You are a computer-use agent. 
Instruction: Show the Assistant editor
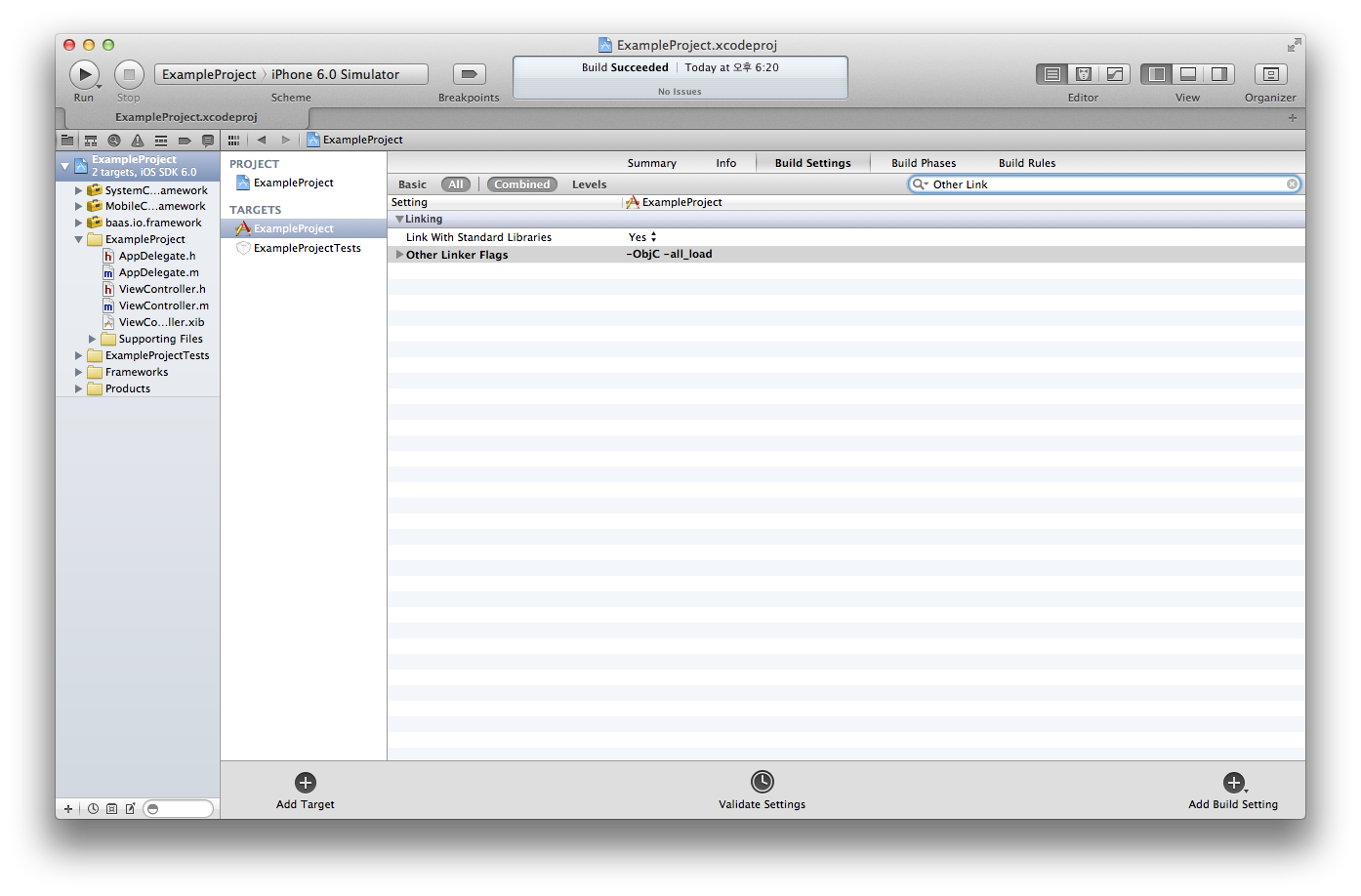[x=1084, y=74]
